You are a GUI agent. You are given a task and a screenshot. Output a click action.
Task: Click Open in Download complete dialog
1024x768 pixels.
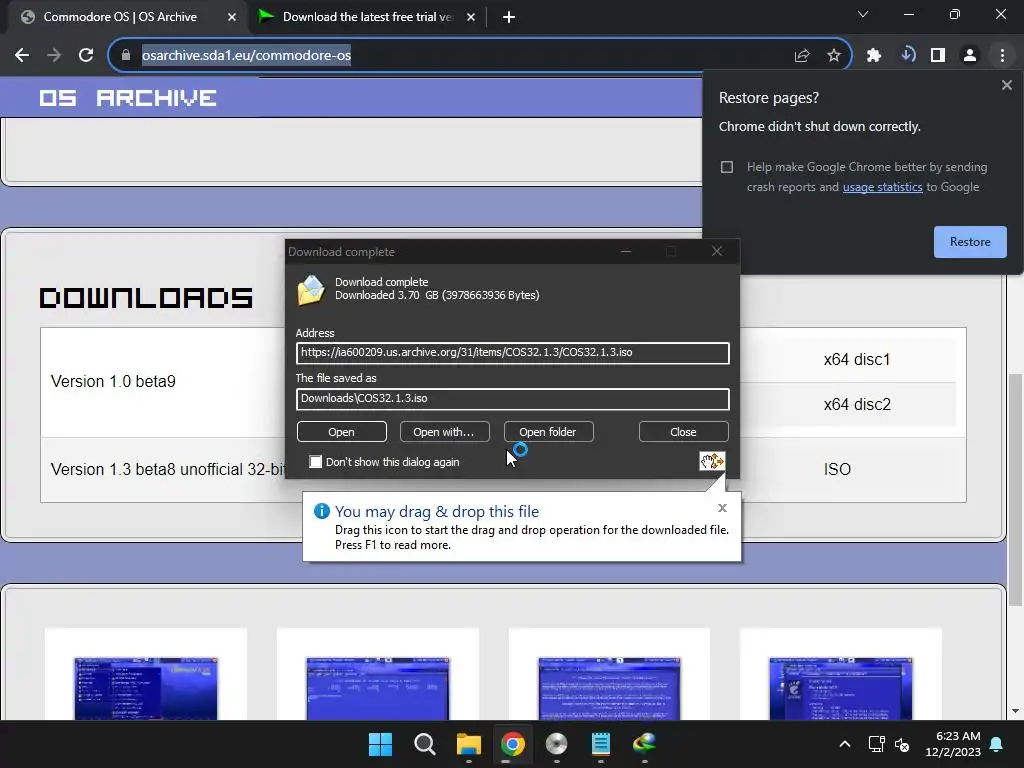pos(342,432)
